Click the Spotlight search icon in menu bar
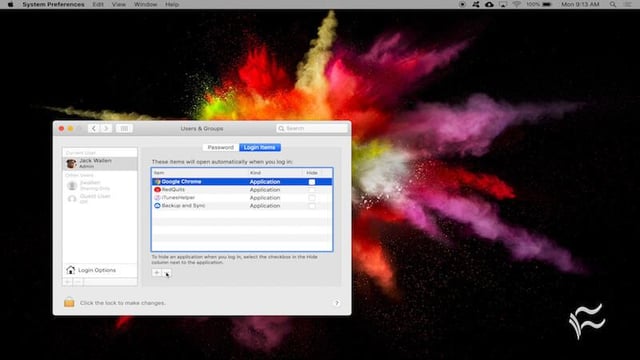640x360 pixels. click(613, 4)
